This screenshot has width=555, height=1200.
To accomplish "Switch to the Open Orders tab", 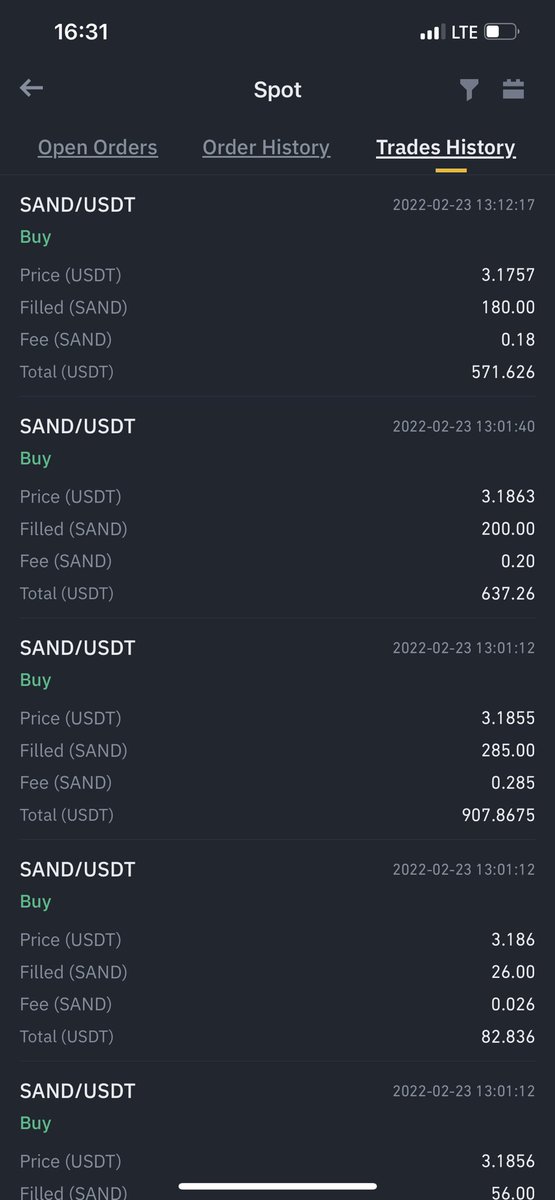I will point(98,148).
